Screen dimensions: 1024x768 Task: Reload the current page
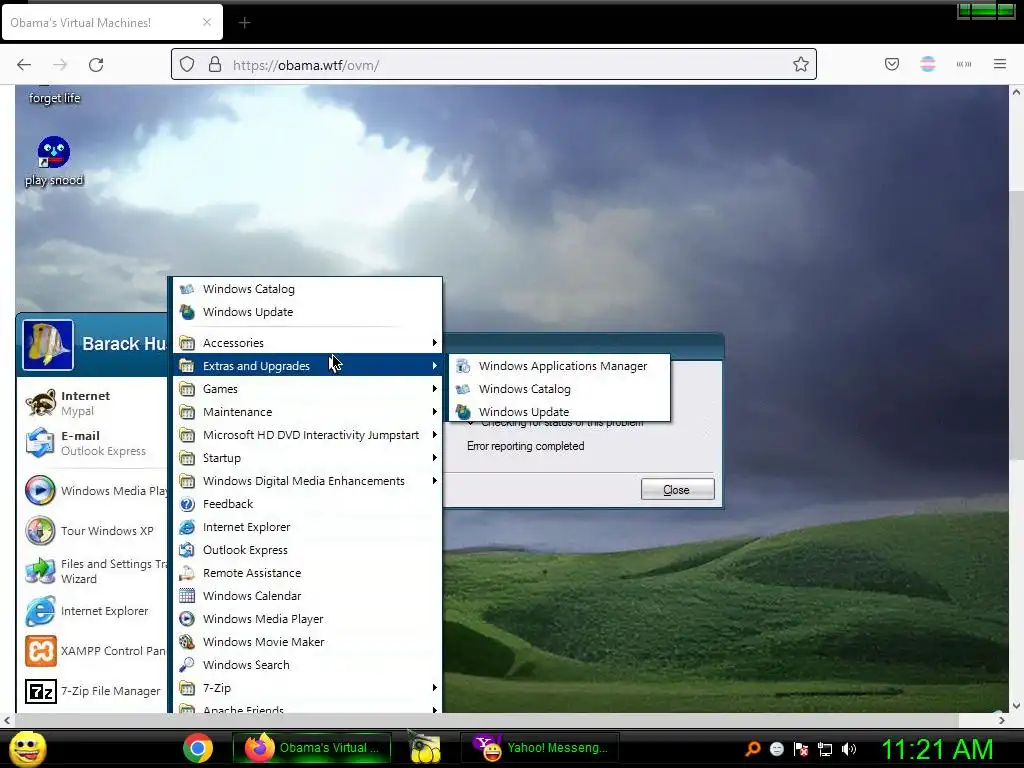(x=96, y=65)
